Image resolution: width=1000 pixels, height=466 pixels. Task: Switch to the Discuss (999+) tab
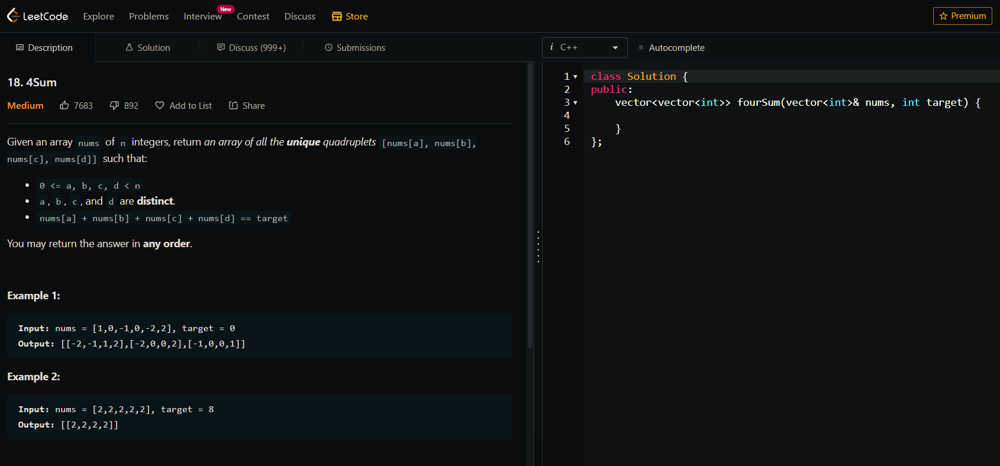click(251, 47)
